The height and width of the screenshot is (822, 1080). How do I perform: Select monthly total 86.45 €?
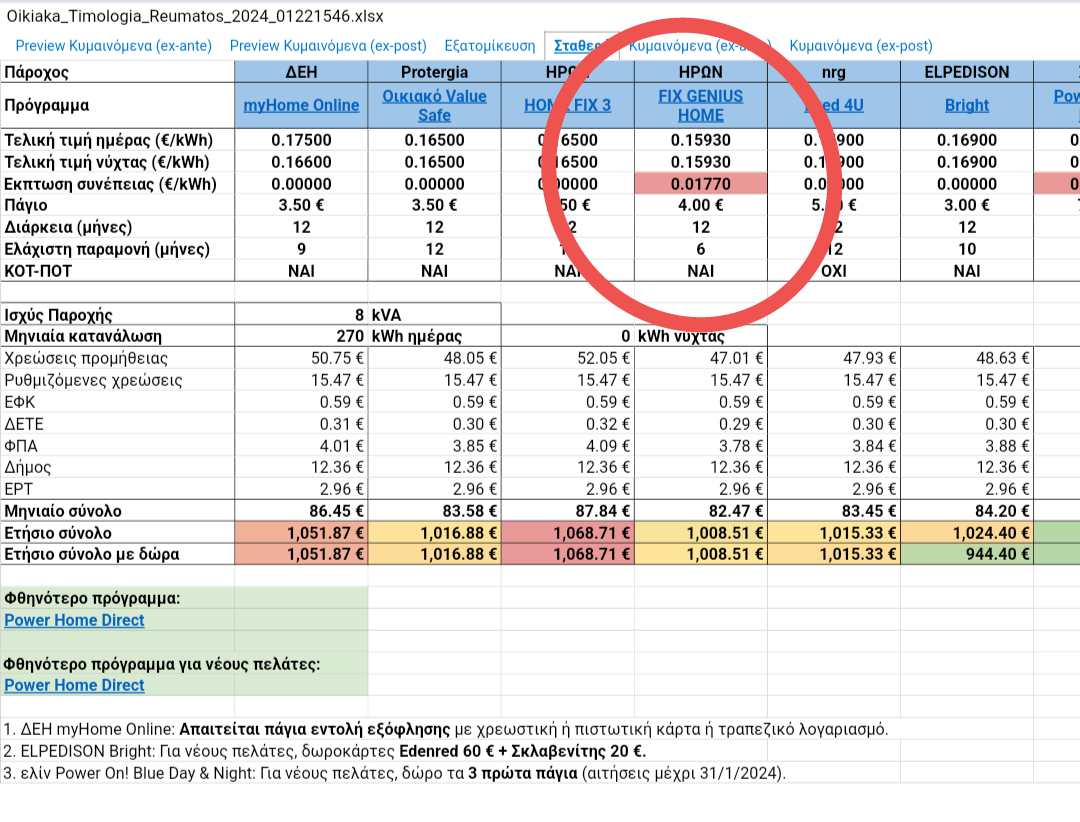pos(301,511)
